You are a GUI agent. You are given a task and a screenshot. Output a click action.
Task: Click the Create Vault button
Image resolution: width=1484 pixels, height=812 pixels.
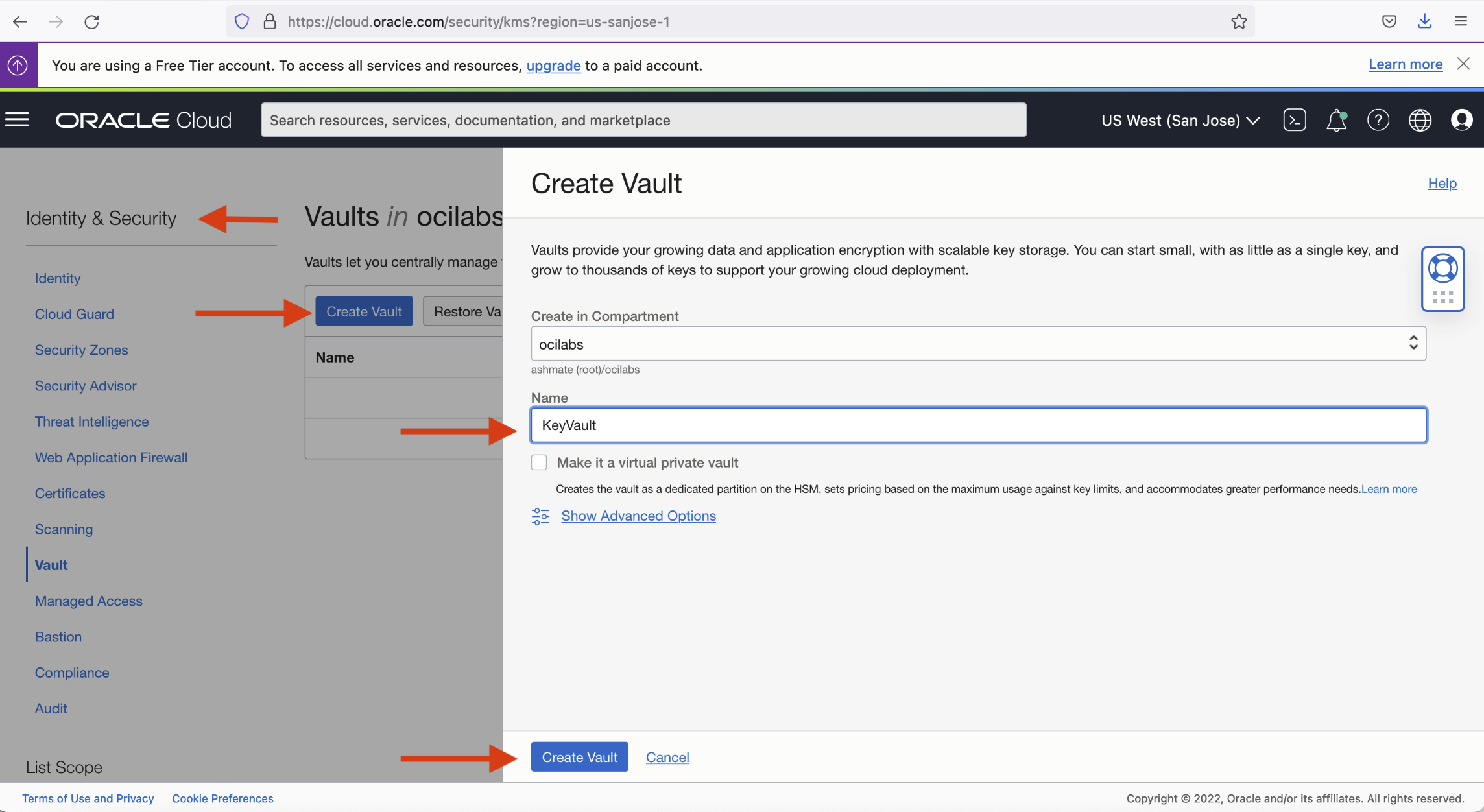[579, 756]
